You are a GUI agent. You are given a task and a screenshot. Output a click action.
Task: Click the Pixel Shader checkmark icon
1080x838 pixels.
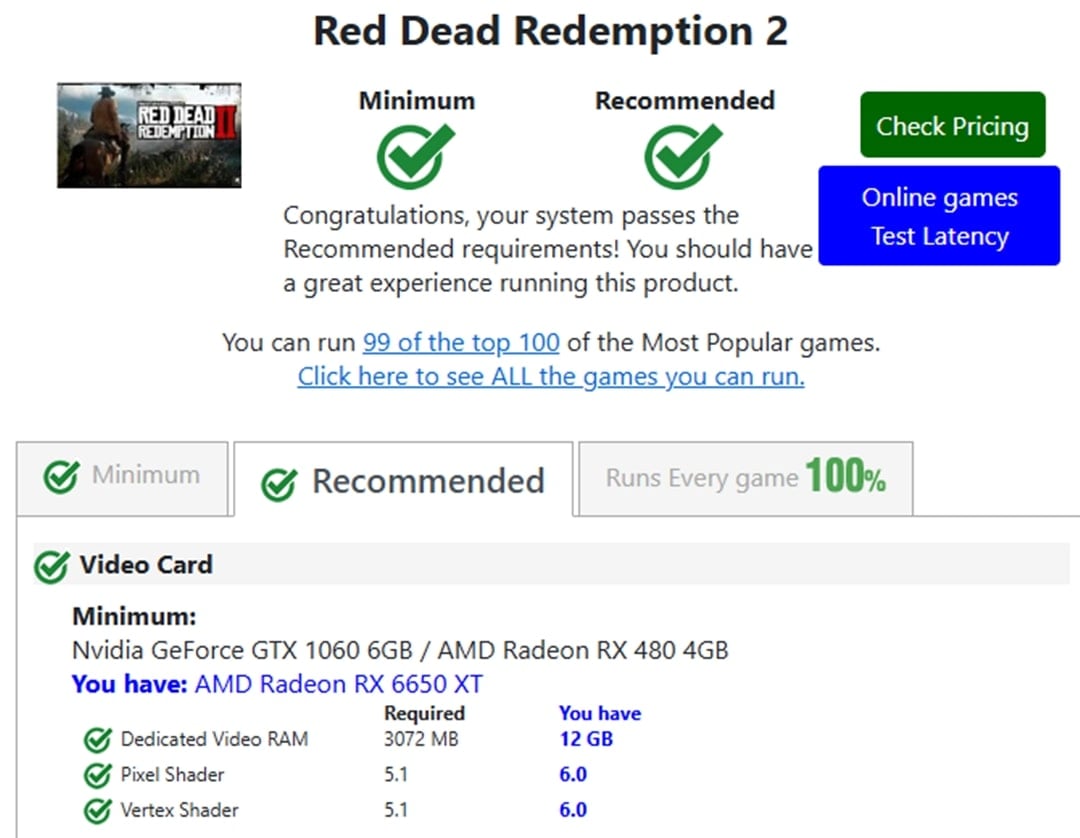[x=97, y=775]
